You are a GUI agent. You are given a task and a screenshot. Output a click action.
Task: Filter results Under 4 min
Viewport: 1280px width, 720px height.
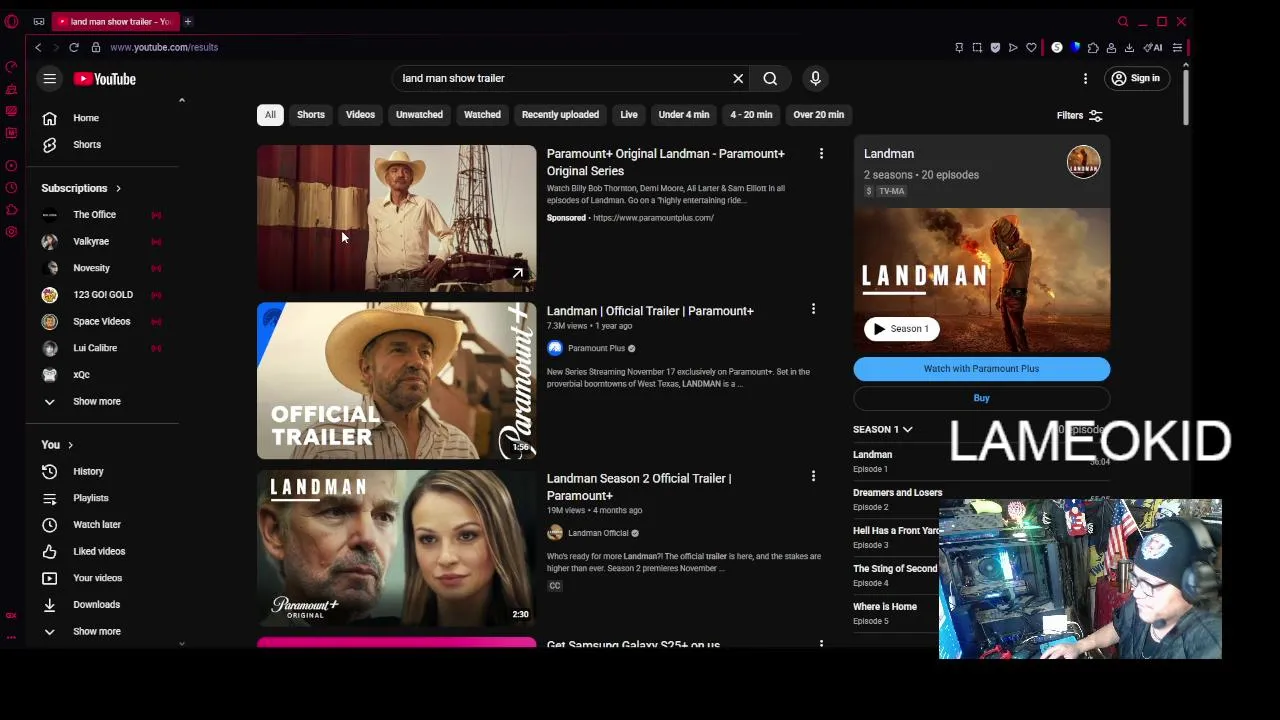tap(684, 114)
